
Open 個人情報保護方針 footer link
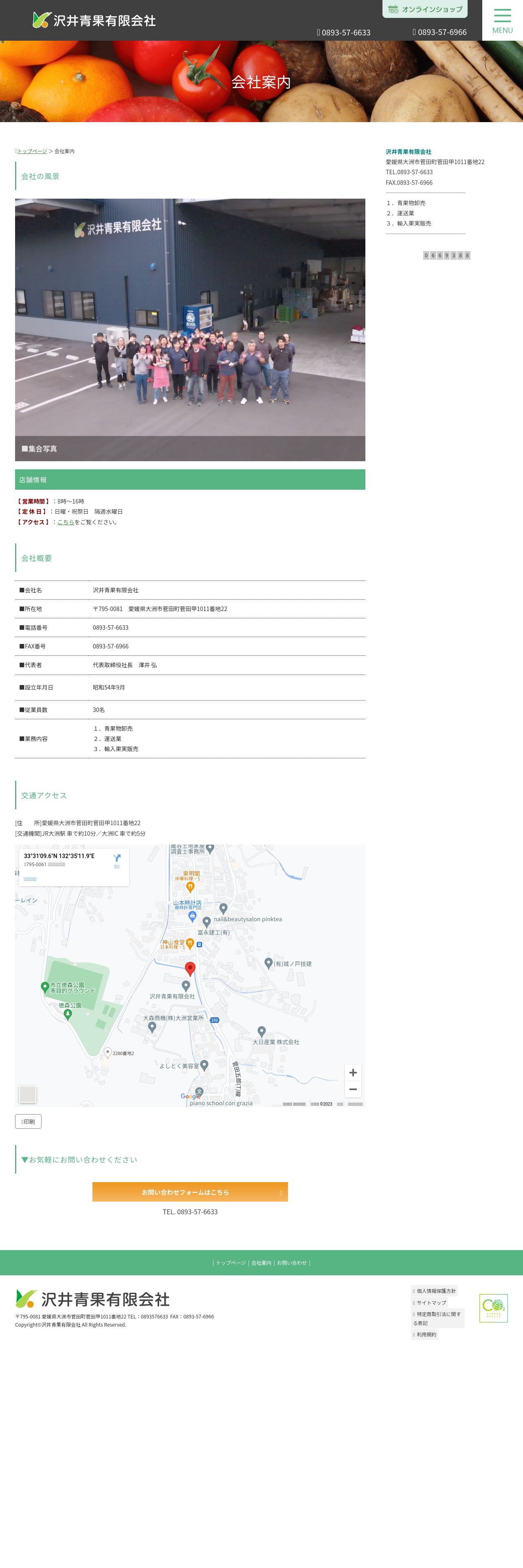coord(434,1290)
